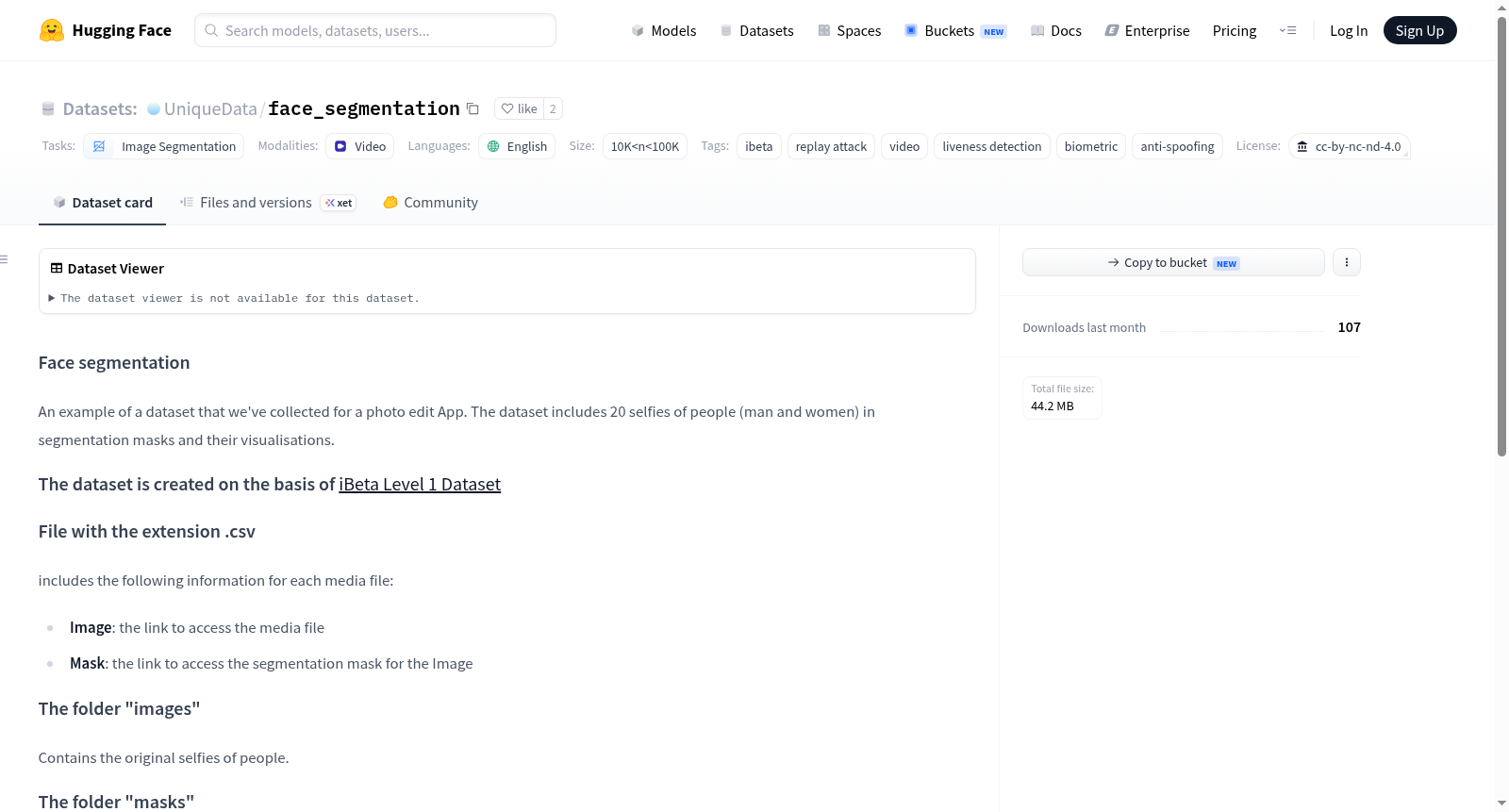Viewport: 1509px width, 812px height.
Task: Click the Buckets nav icon
Action: pos(911,30)
